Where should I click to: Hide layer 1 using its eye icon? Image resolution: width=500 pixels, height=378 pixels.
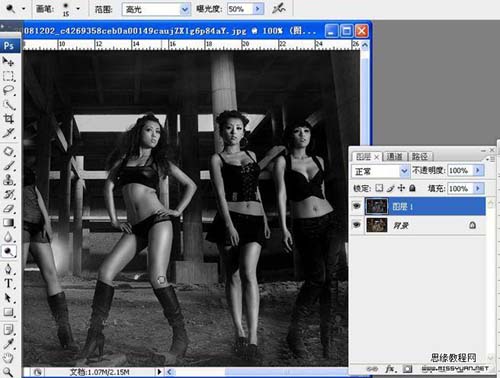[x=357, y=206]
